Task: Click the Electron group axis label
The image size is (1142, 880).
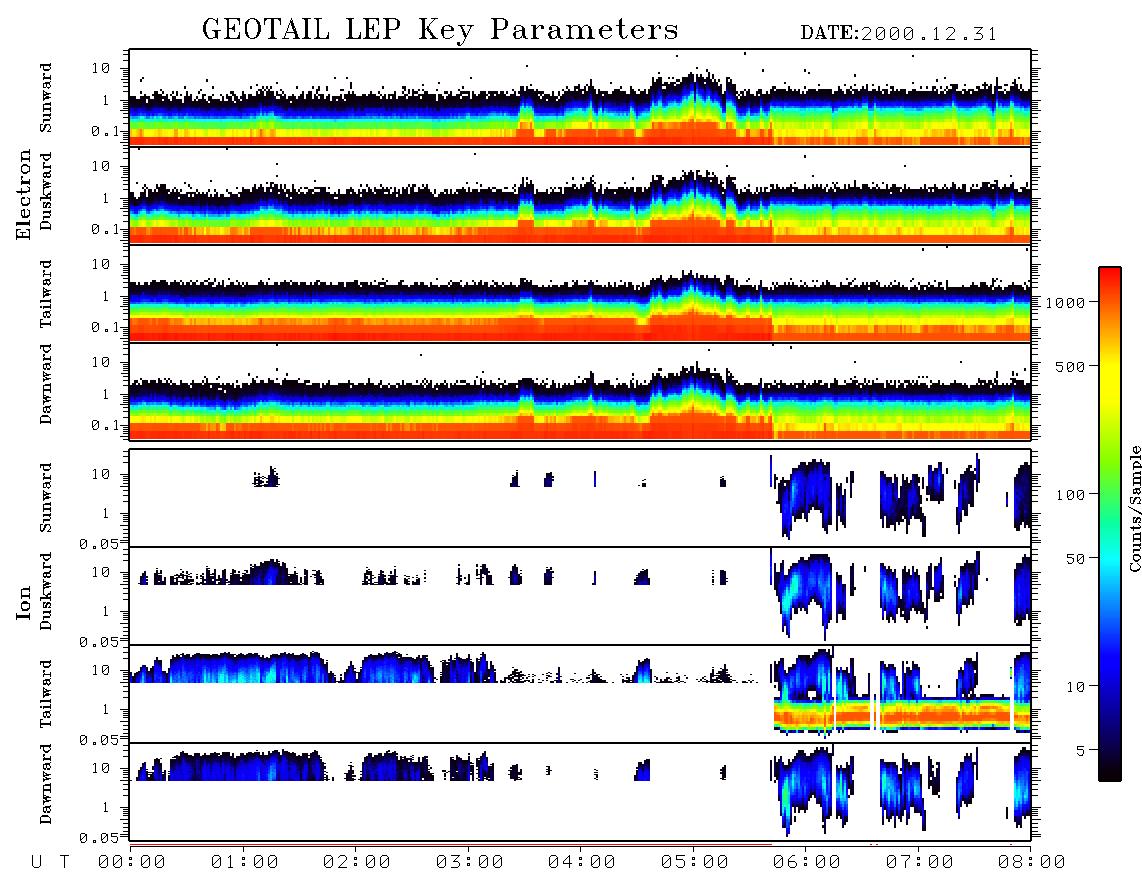Action: [x=24, y=194]
